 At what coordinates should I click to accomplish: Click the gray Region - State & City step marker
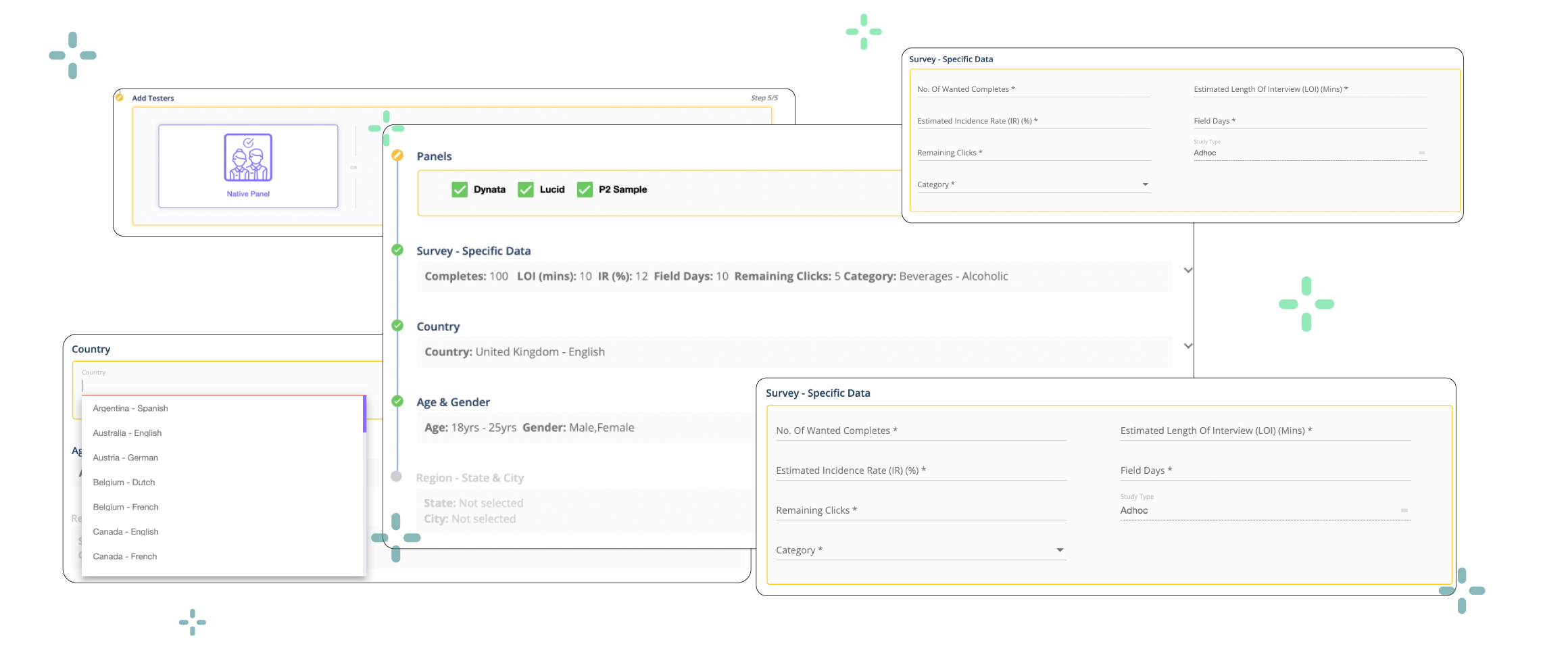tap(397, 476)
